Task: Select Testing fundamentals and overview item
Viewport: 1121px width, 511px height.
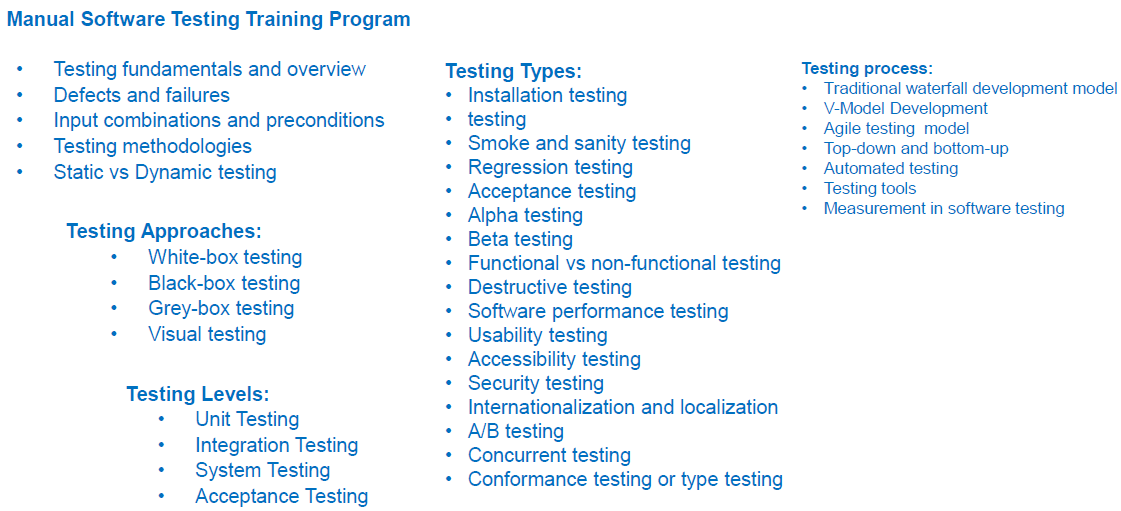Action: tap(209, 69)
